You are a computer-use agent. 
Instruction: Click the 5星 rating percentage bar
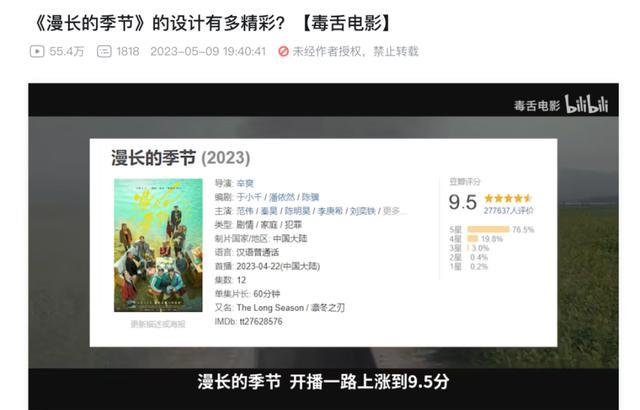click(x=488, y=229)
